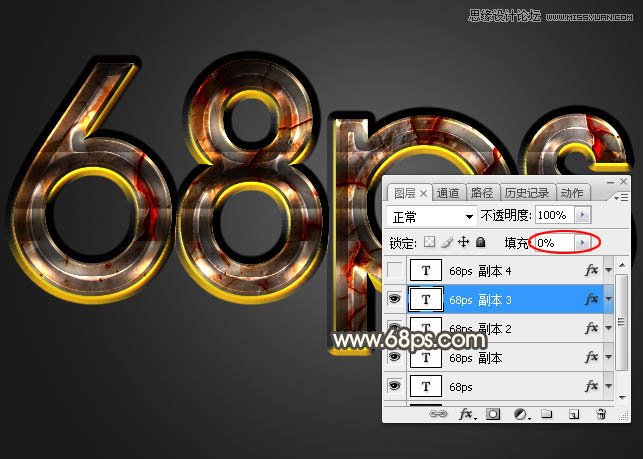
Task: Switch to the 历史记录 tab
Action: click(527, 193)
